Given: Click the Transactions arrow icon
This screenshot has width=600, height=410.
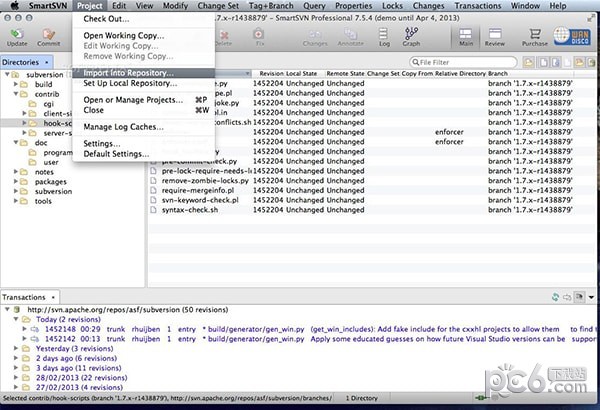Looking at the screenshot, I should 567,297.
